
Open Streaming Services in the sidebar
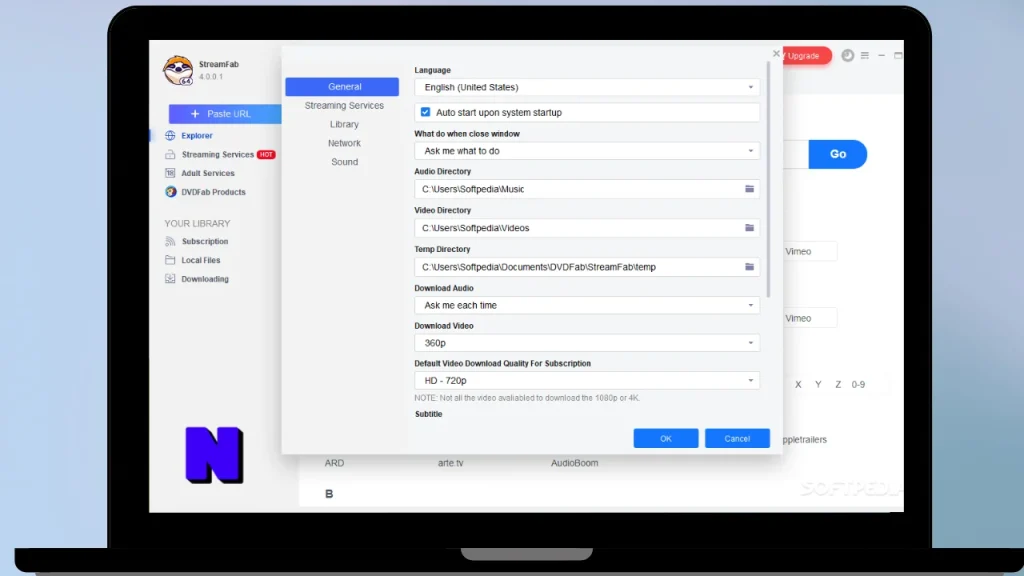point(217,154)
